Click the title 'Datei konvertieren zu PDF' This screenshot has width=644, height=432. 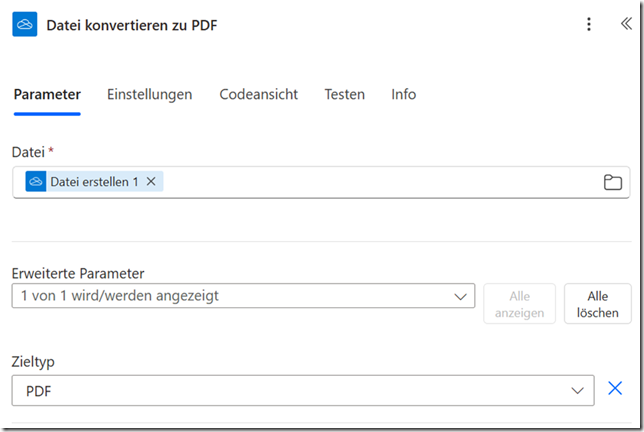coord(131,25)
